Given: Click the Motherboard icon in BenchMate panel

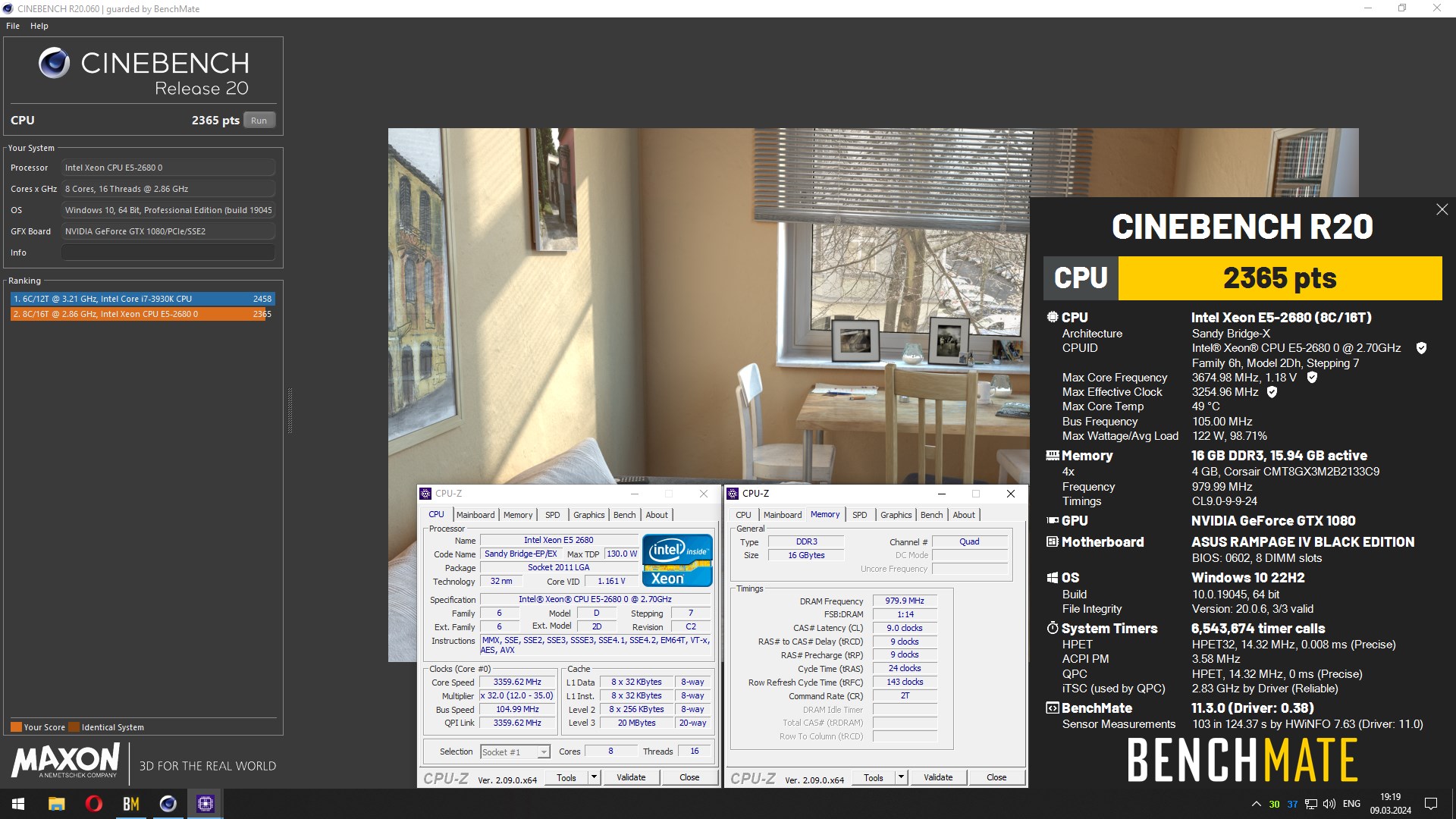Looking at the screenshot, I should [x=1053, y=541].
